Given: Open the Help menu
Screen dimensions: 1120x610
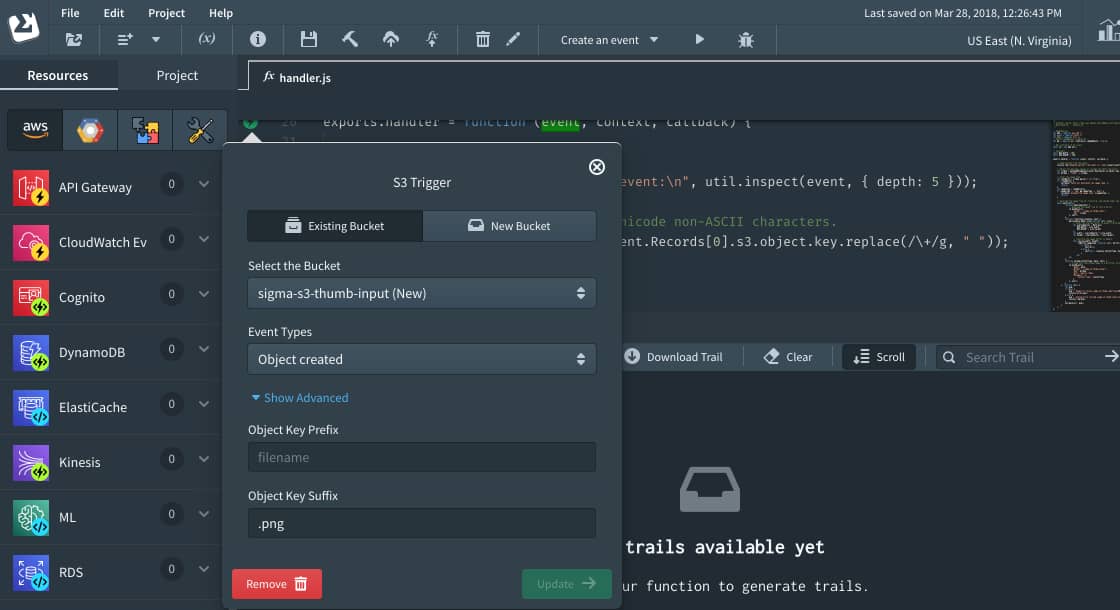Looking at the screenshot, I should [221, 13].
